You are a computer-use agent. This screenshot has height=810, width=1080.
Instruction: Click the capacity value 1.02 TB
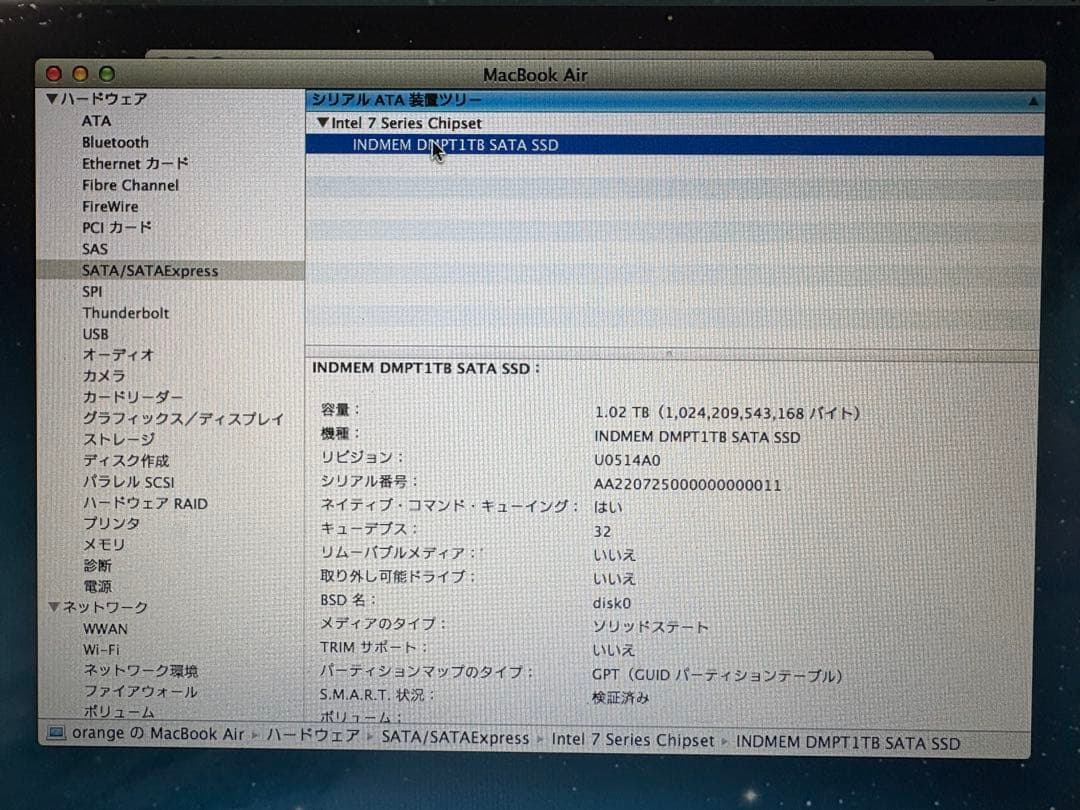coord(727,413)
